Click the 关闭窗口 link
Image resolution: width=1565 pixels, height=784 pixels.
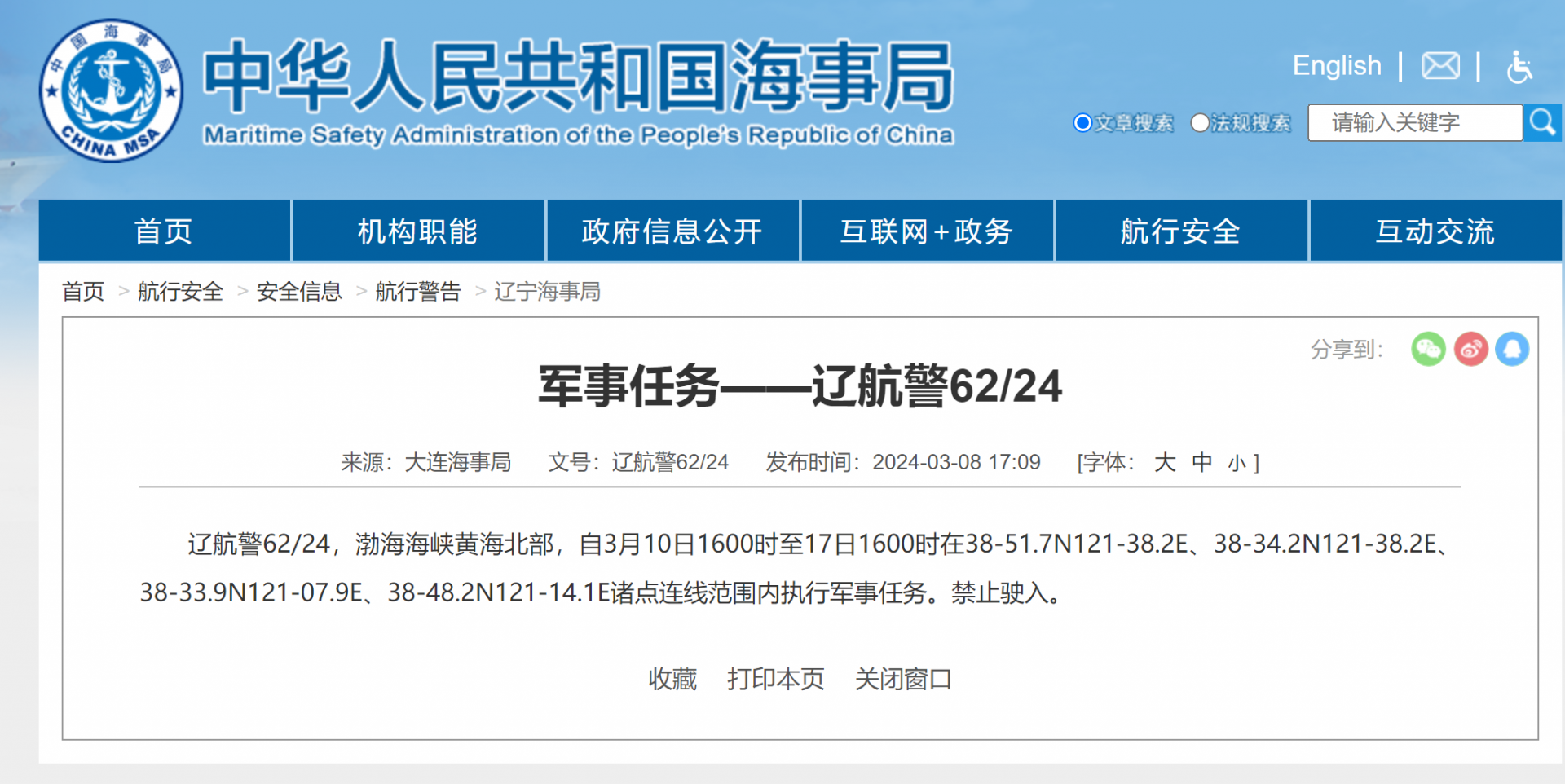pyautogui.click(x=903, y=679)
